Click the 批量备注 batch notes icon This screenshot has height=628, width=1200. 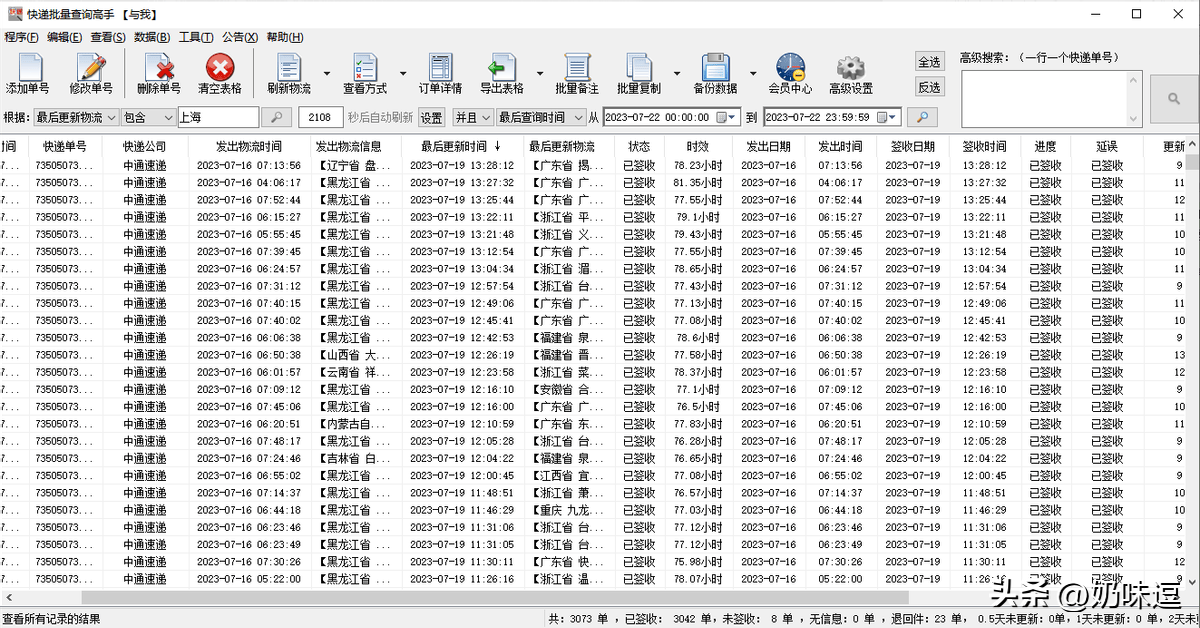[x=576, y=73]
